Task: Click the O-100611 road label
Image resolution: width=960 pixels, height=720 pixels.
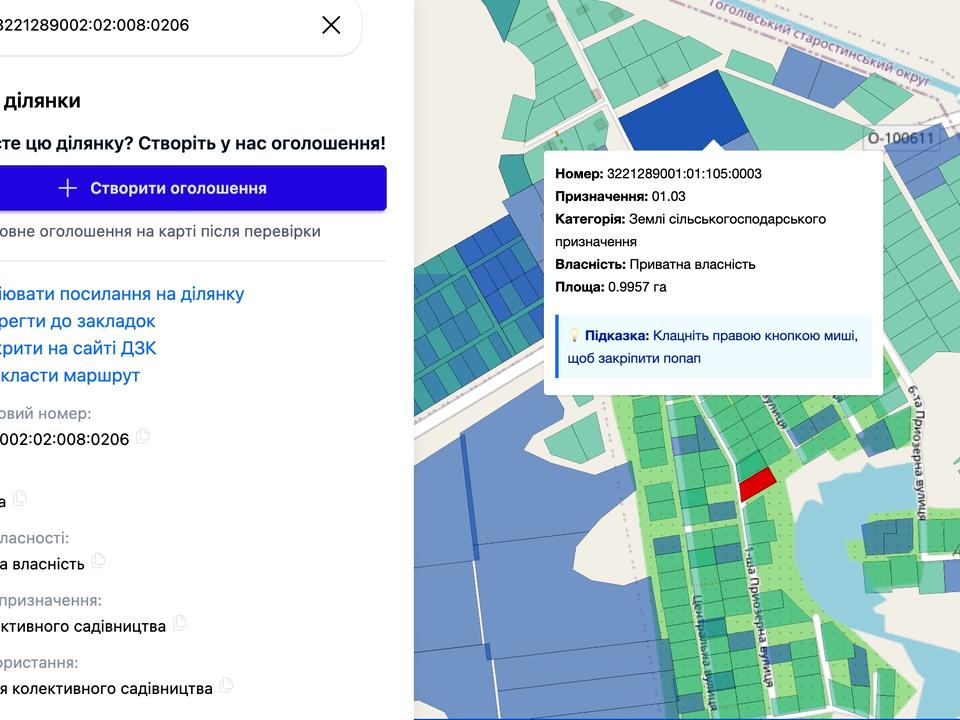Action: pos(900,139)
